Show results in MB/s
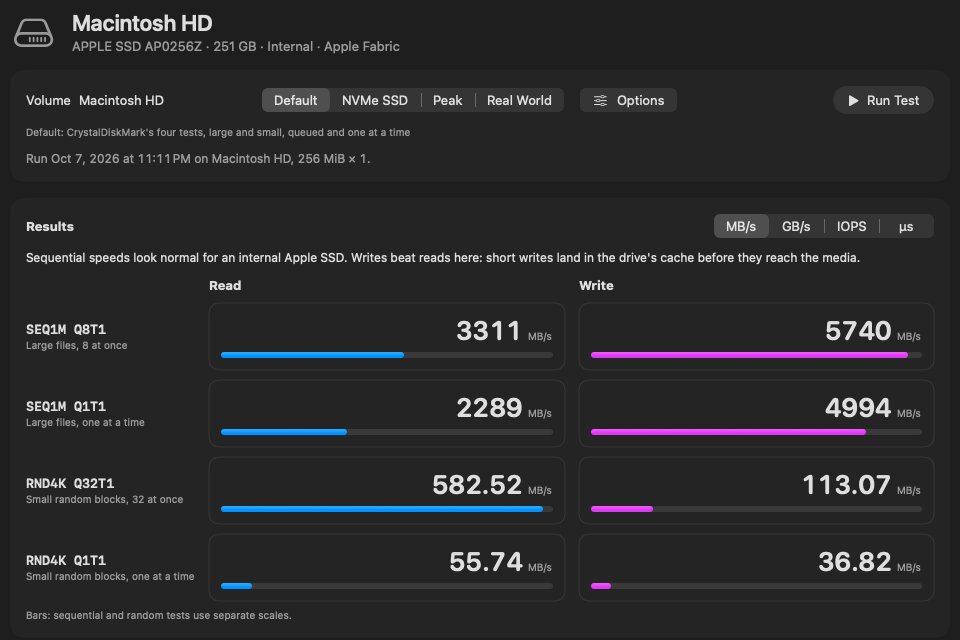 click(x=741, y=227)
